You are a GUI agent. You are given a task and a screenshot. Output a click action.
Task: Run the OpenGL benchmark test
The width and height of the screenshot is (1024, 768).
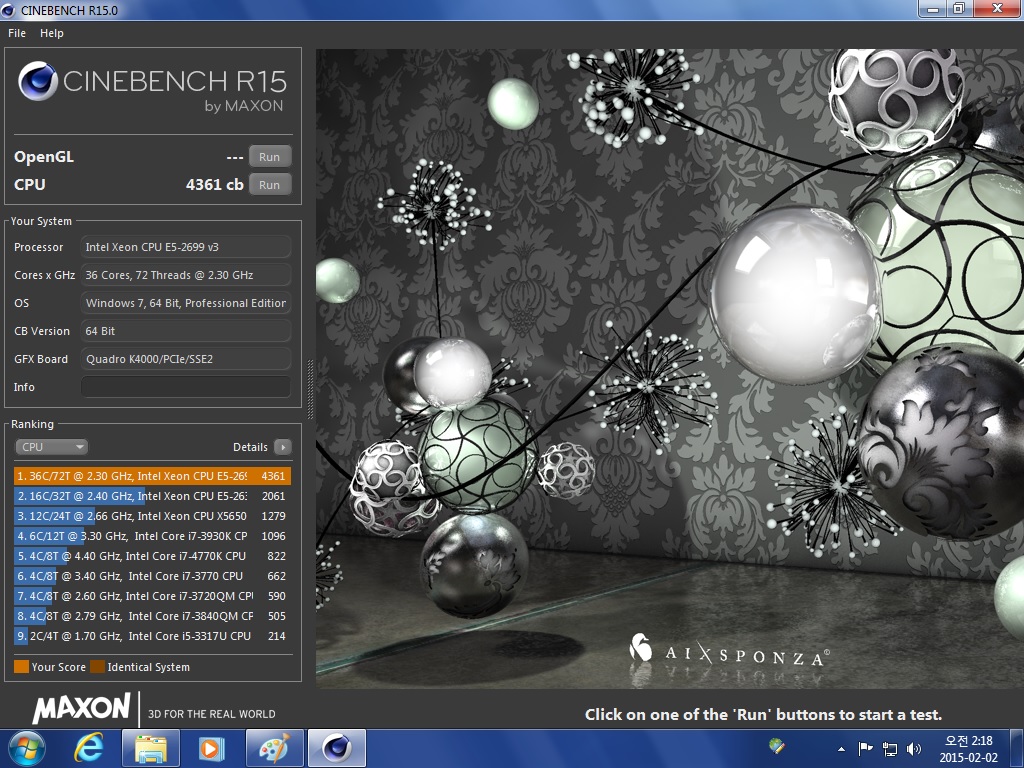(270, 157)
